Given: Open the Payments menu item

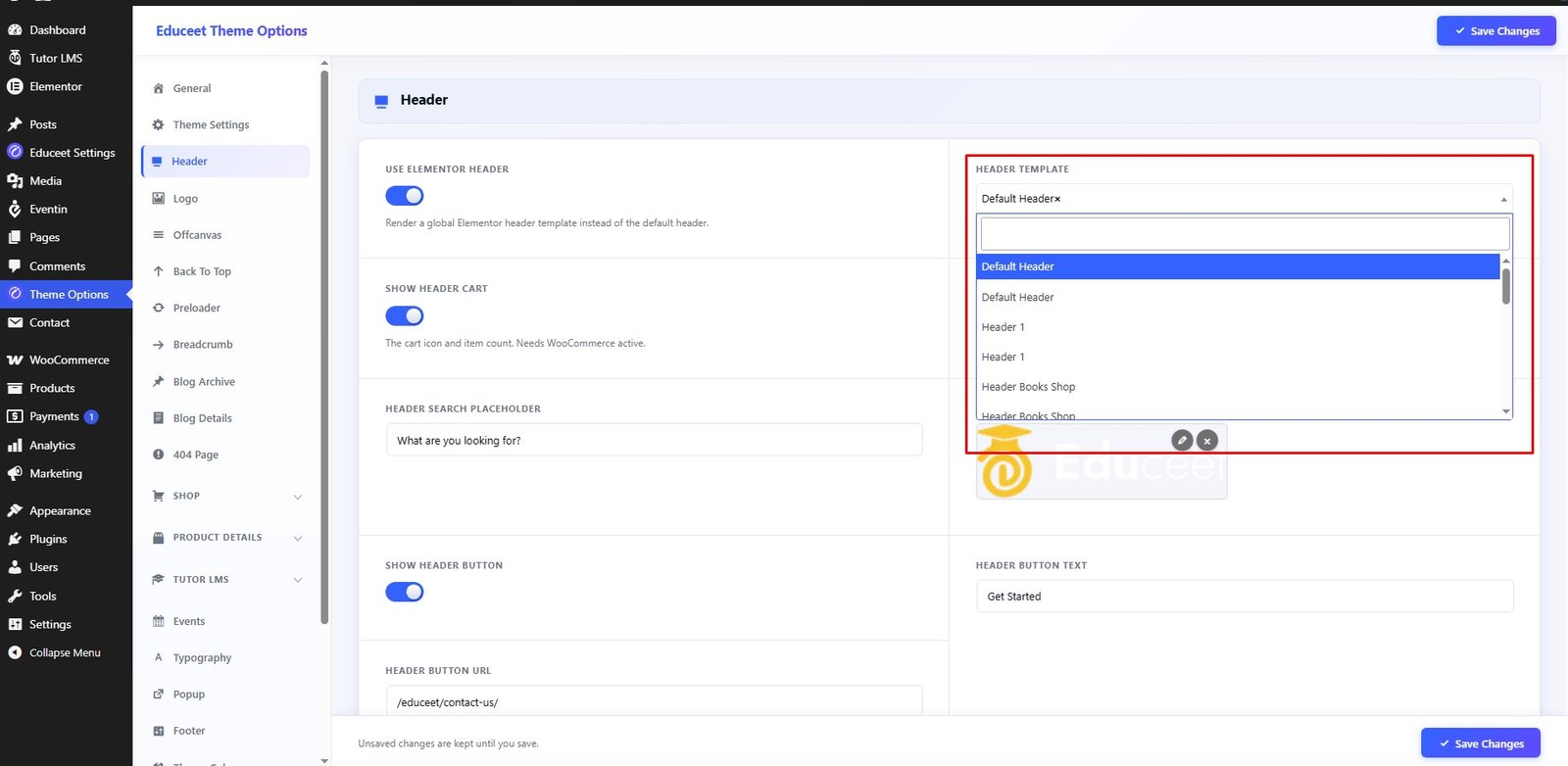Looking at the screenshot, I should pos(66,416).
